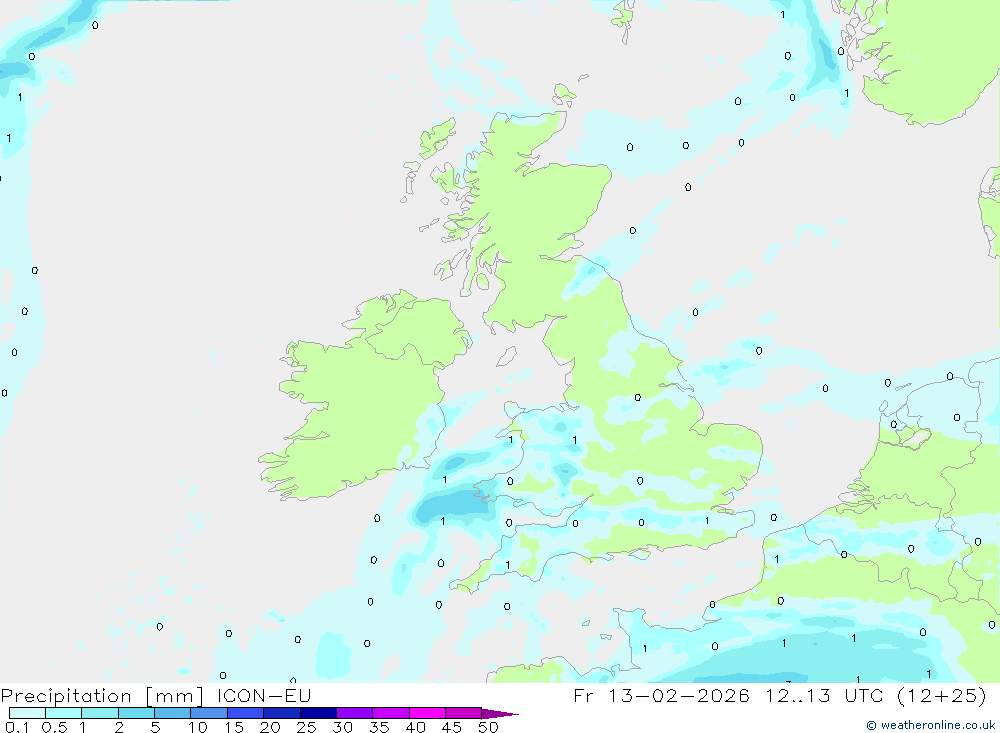Click the "Fr 13-02-2026 12..13 UTC (12+25)" timestamp
1000x733 pixels.
(x=780, y=696)
